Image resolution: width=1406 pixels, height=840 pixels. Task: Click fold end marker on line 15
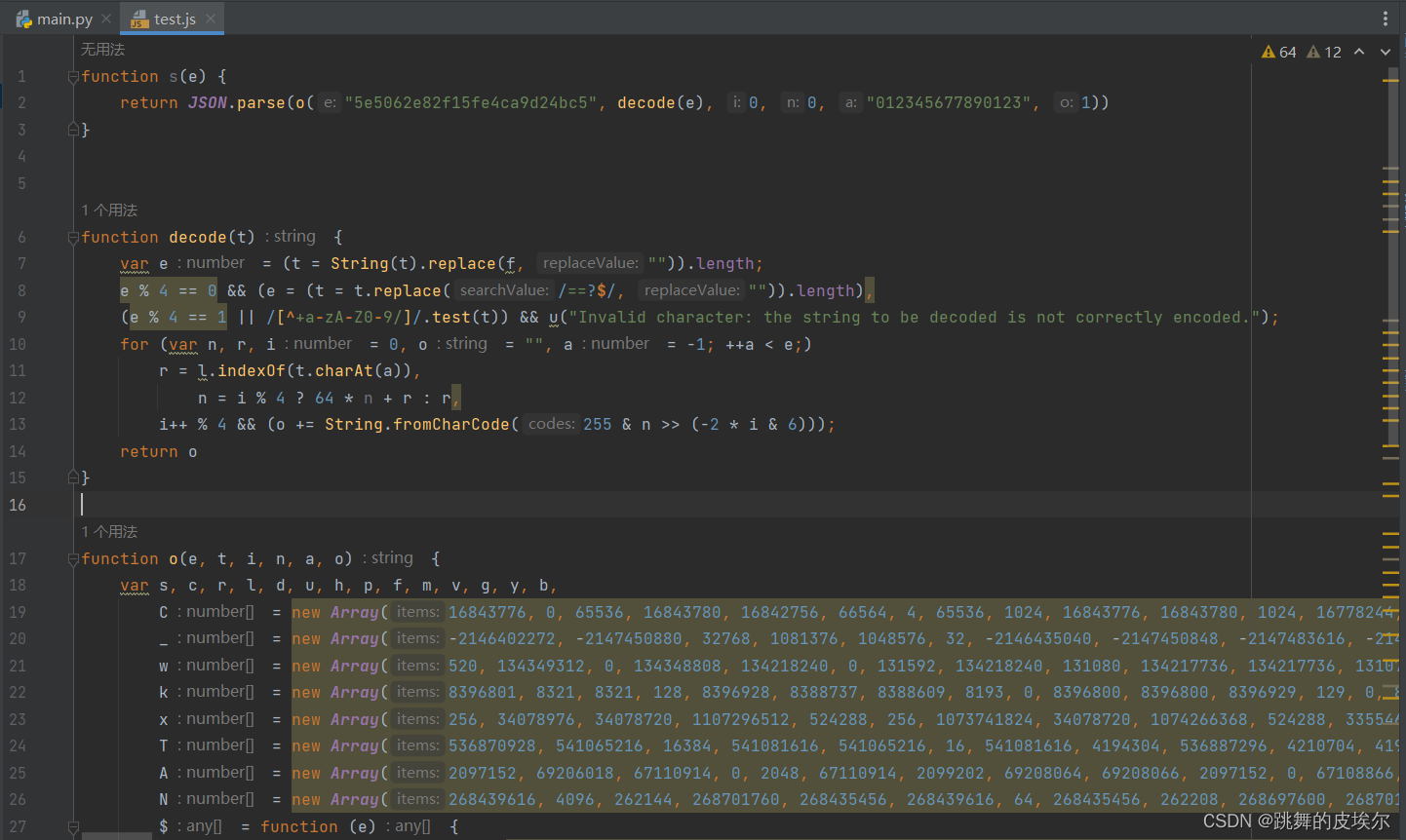[x=73, y=477]
